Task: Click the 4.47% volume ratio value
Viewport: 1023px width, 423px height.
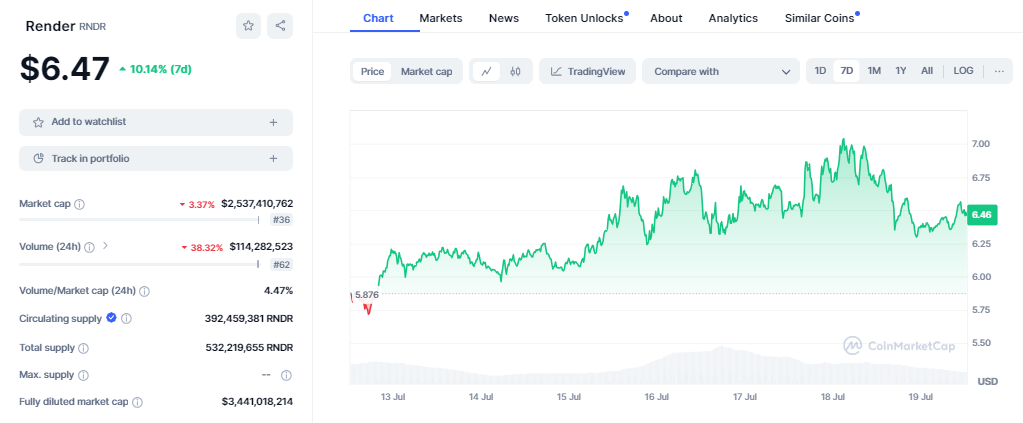Action: 279,290
